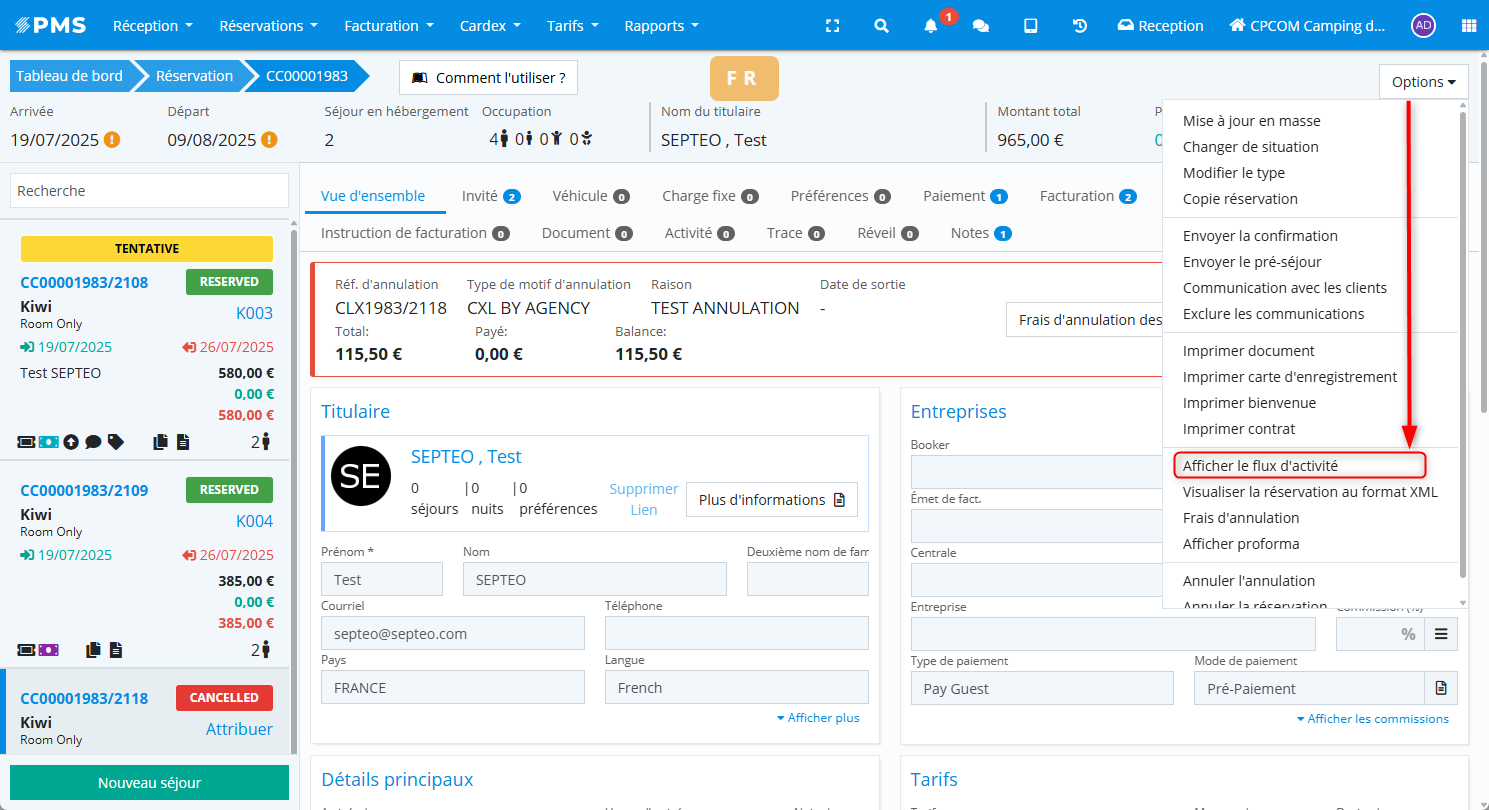Viewport: 1489px width, 810px height.
Task: Click the commission list menu icon
Action: [1441, 634]
